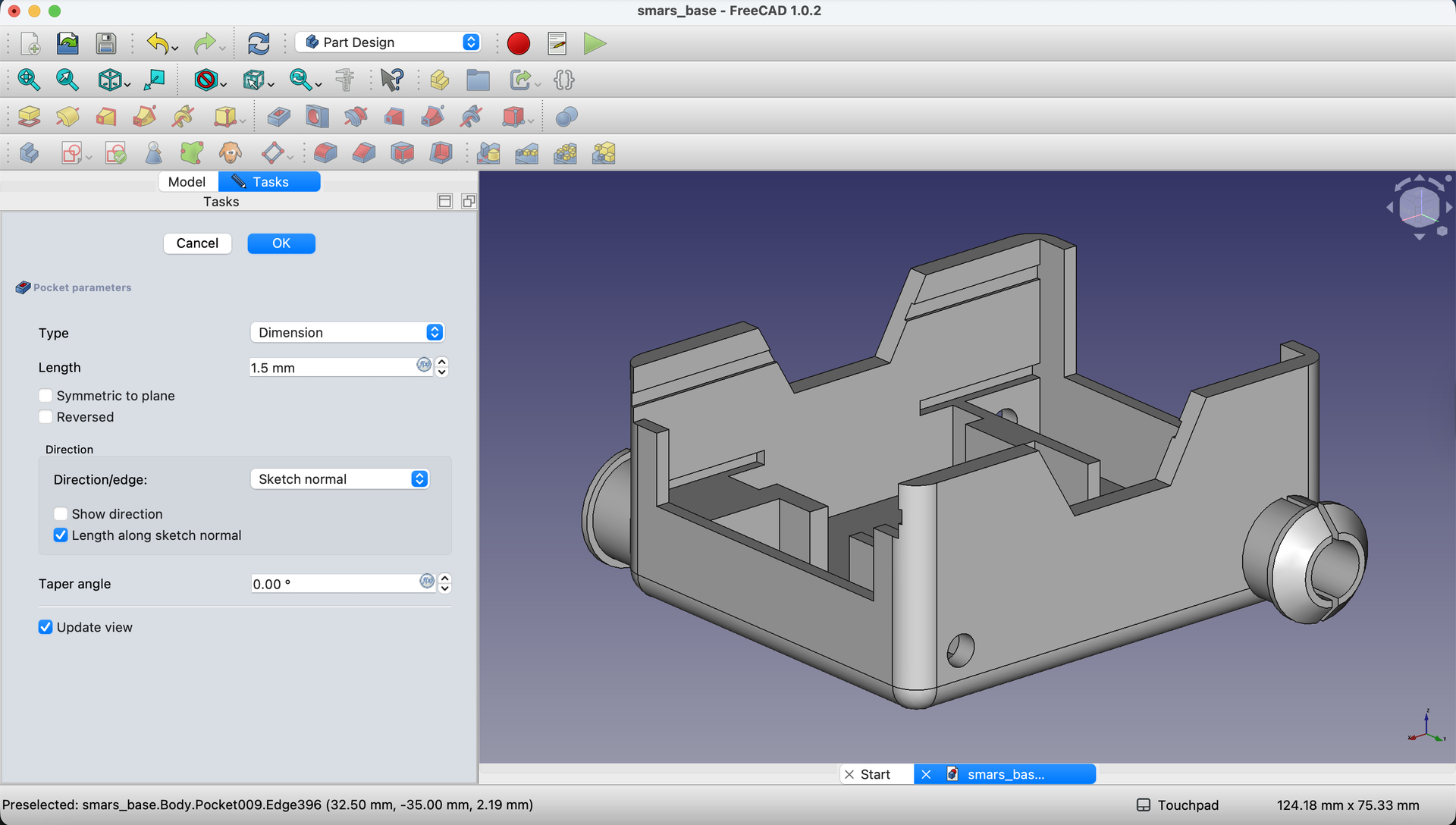Click the Open file icon

(67, 43)
